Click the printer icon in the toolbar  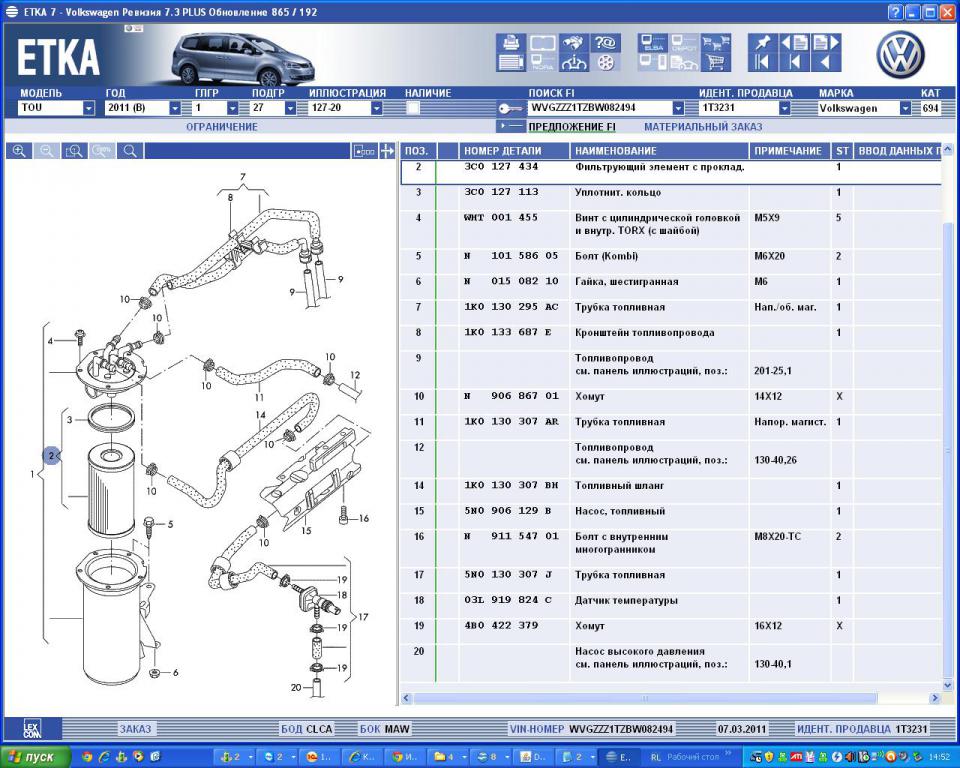point(511,42)
